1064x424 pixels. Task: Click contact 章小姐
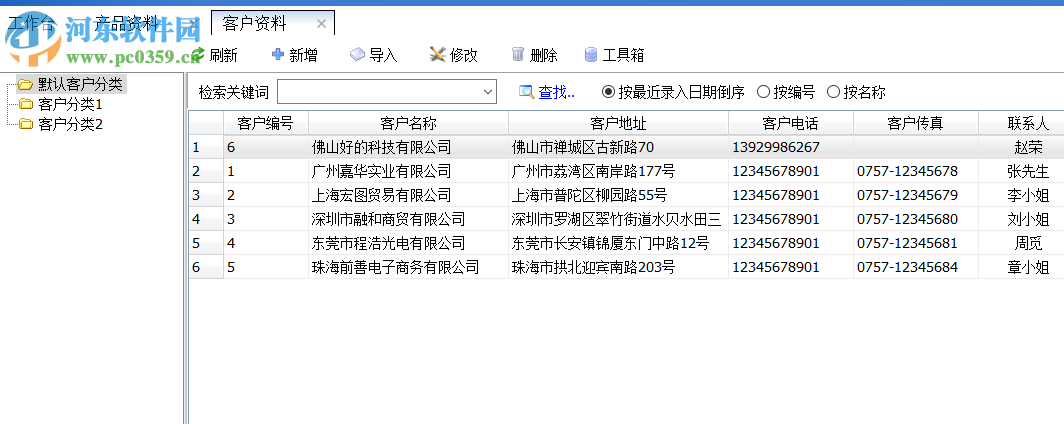[1028, 267]
